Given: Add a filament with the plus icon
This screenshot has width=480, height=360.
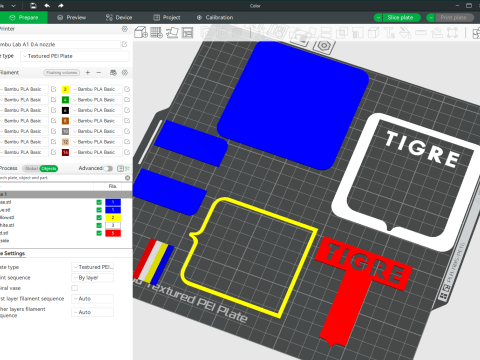Looking at the screenshot, I should 88,72.
